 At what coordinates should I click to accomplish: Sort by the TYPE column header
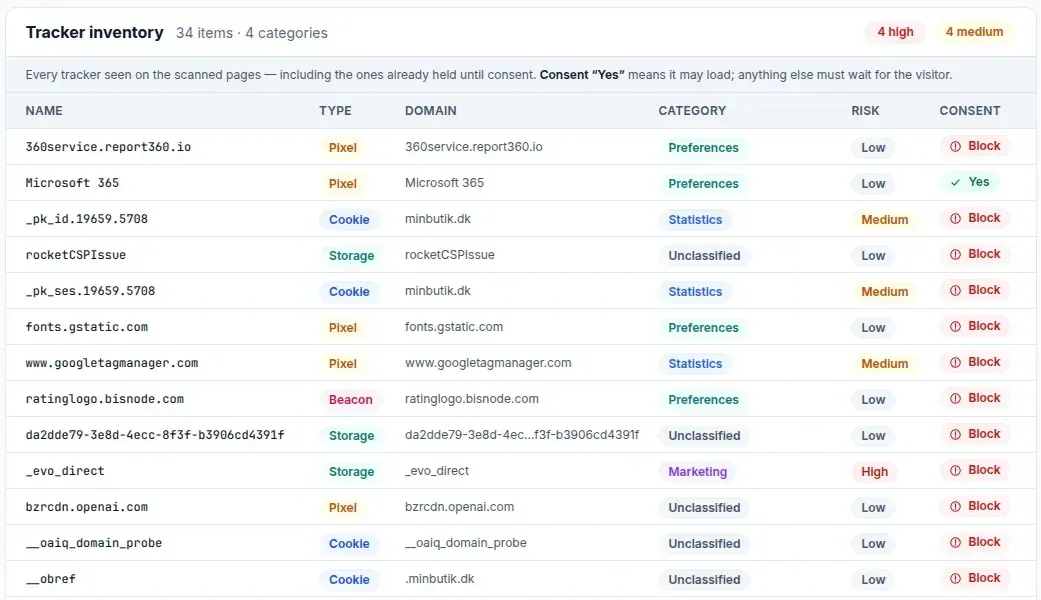click(x=335, y=111)
